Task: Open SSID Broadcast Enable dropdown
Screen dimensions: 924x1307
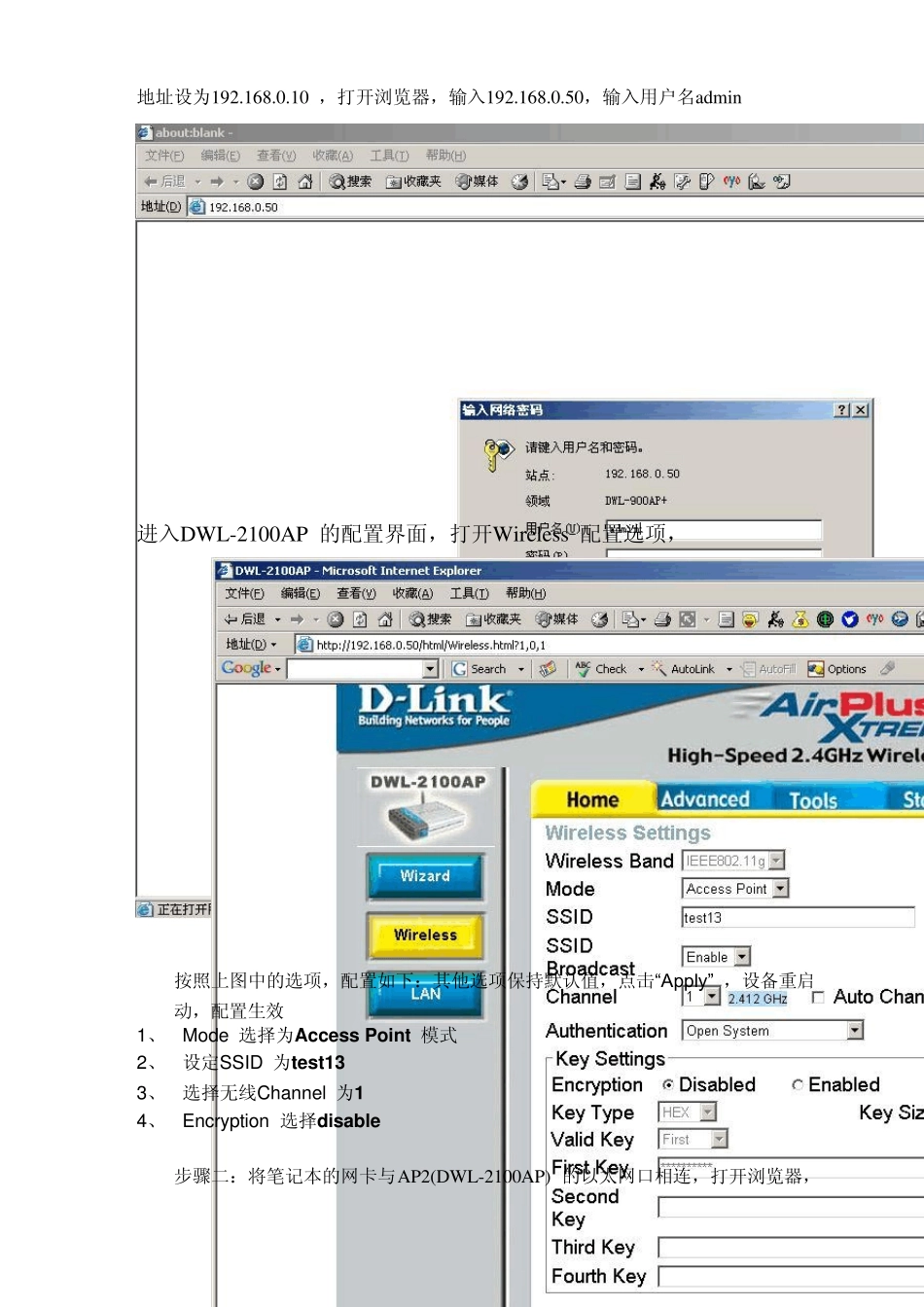Action: [x=742, y=957]
